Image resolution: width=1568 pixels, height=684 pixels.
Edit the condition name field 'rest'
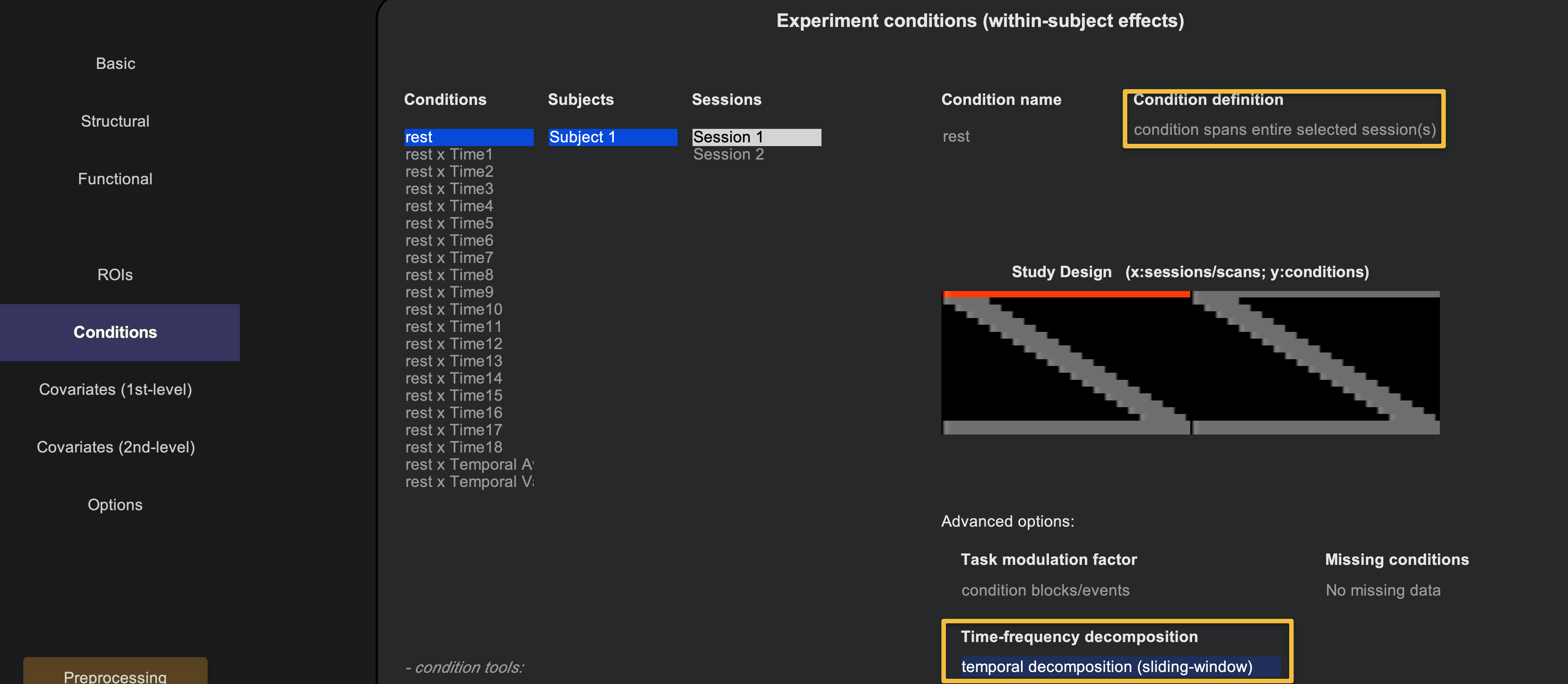pos(956,136)
